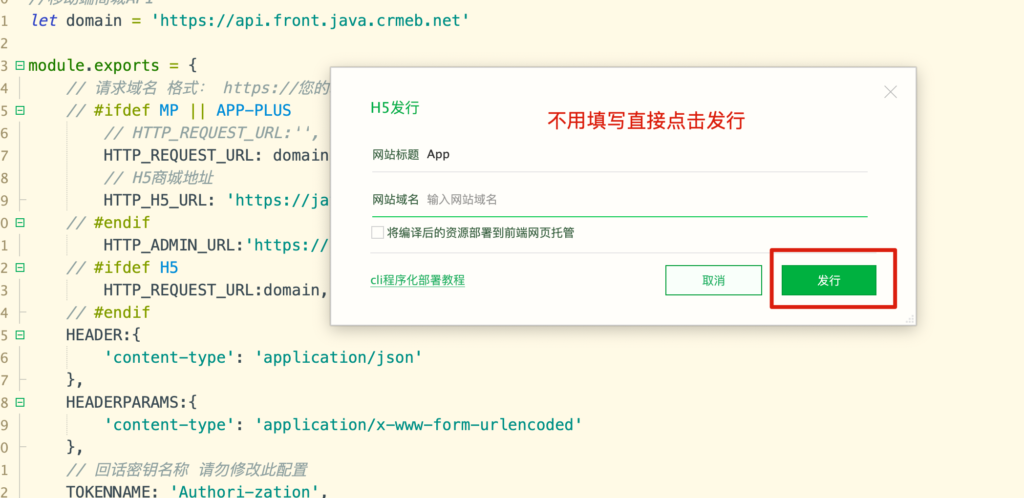Open the cli程序化部署教程 link
1024x498 pixels.
(417, 280)
